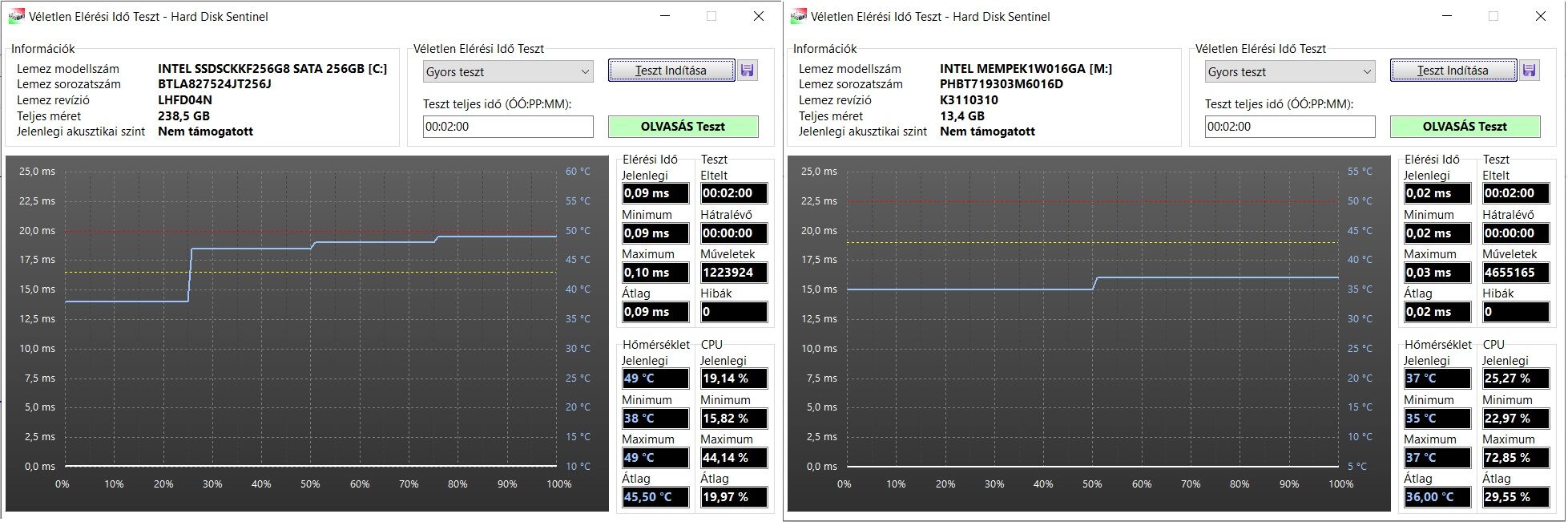Click the save icon in the right window
Image resolution: width=1568 pixels, height=522 pixels.
click(x=1530, y=71)
